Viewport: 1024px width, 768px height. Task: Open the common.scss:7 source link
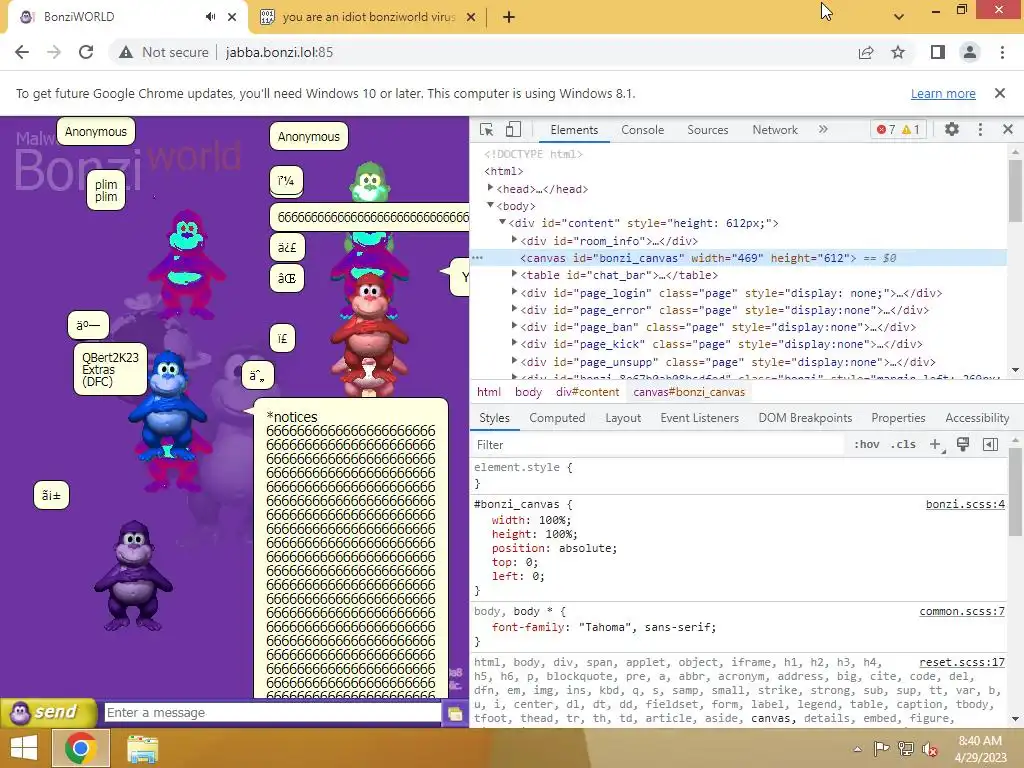click(962, 611)
